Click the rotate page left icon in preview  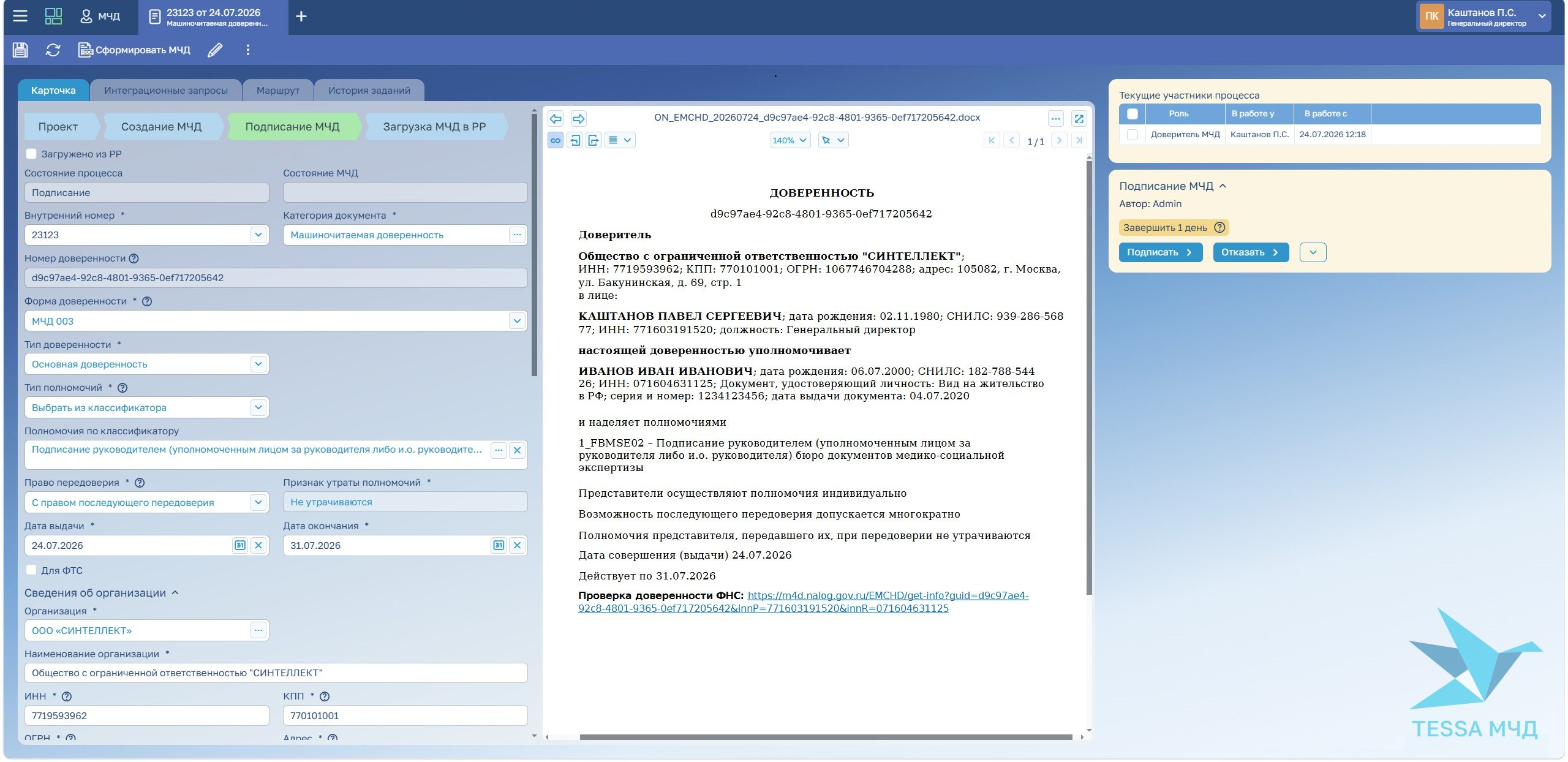pyautogui.click(x=575, y=140)
